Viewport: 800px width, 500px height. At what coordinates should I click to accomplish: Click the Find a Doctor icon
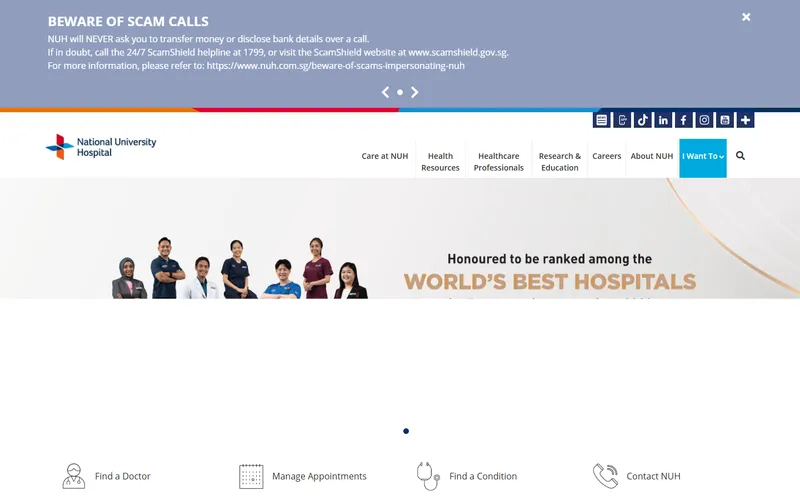coord(73,476)
